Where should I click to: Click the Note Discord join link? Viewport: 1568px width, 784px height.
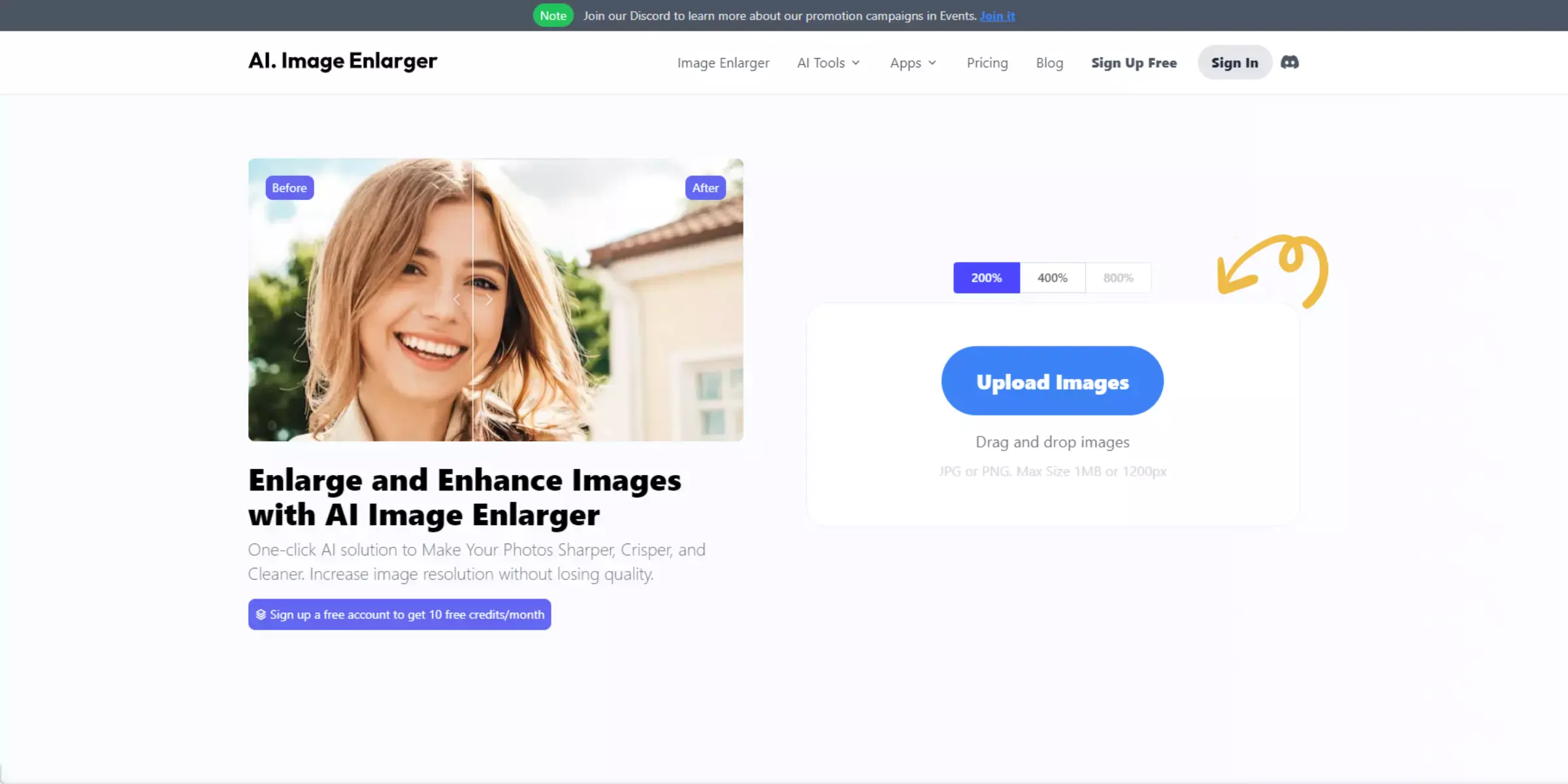pyautogui.click(x=997, y=15)
